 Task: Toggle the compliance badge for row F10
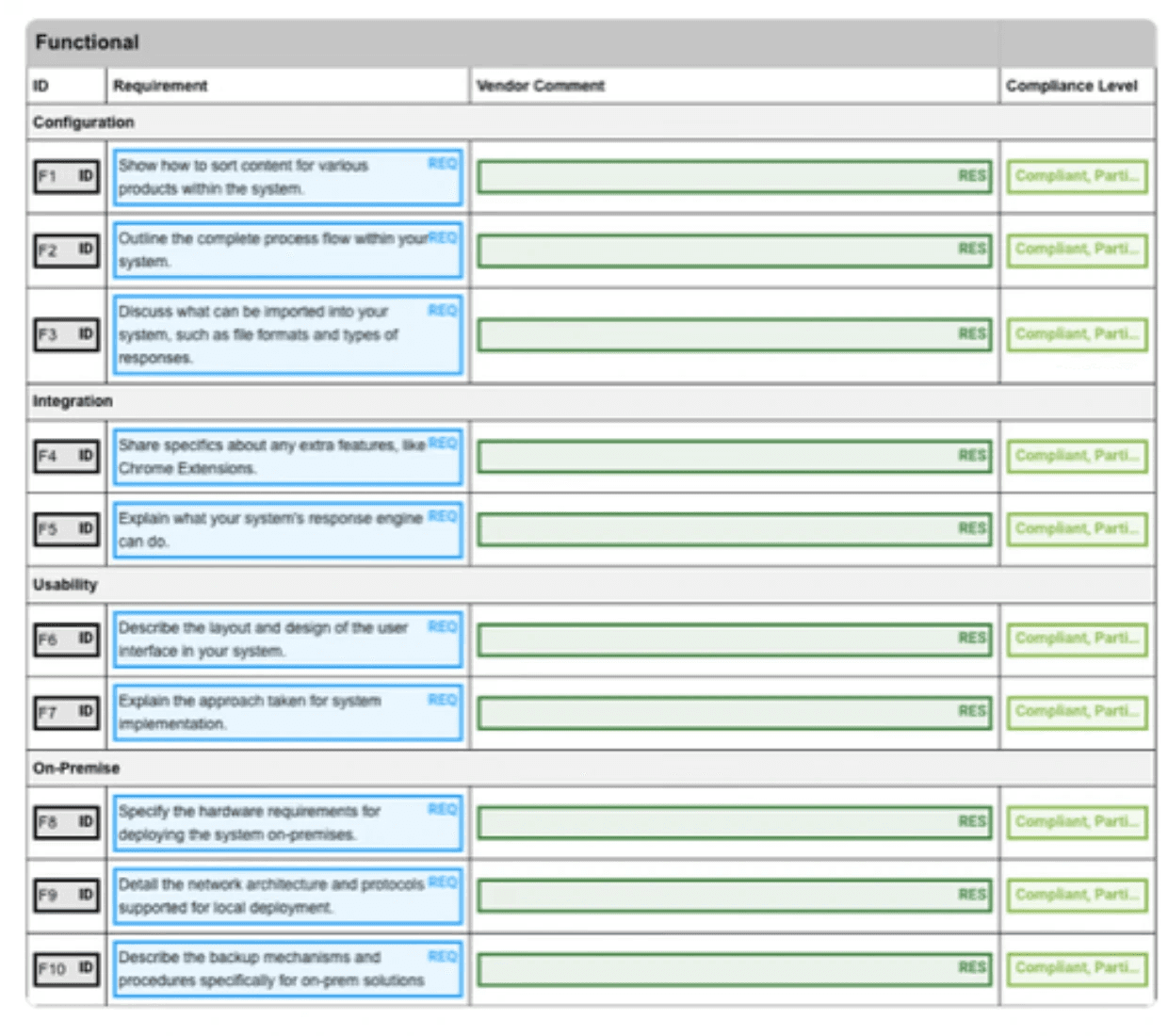point(1077,967)
